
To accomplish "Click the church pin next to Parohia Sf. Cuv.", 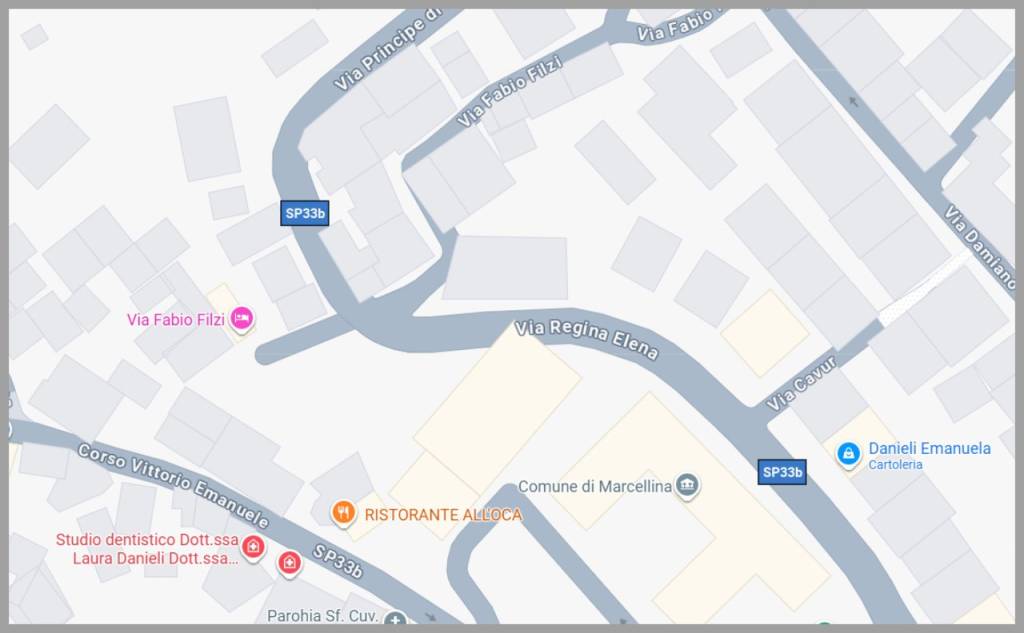I will pos(395,618).
